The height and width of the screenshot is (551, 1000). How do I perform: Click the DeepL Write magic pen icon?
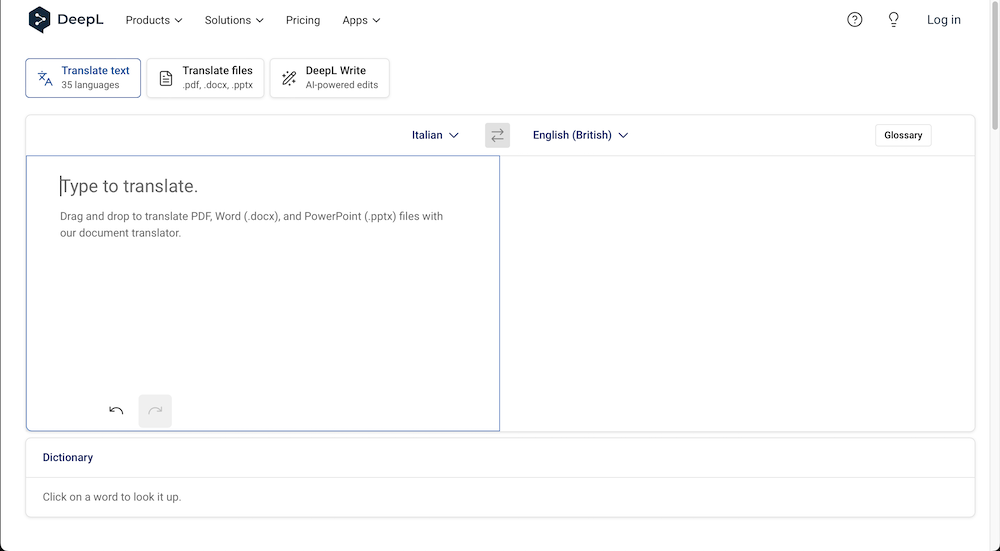point(289,78)
